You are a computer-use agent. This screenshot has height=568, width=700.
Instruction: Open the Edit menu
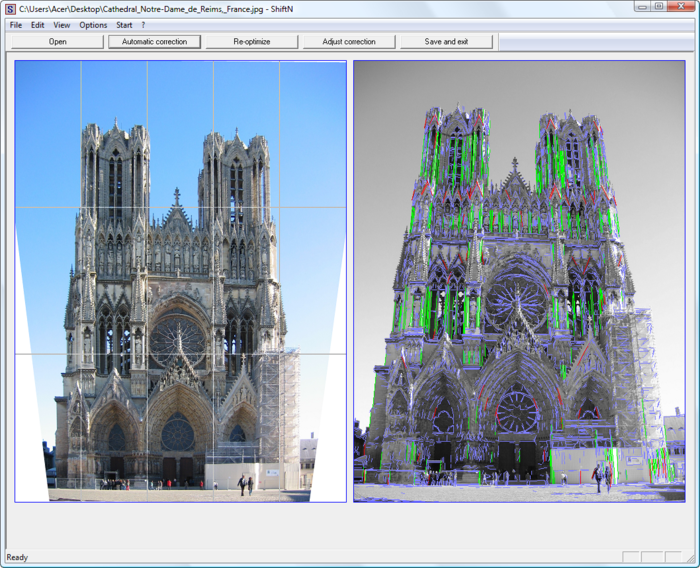point(37,25)
